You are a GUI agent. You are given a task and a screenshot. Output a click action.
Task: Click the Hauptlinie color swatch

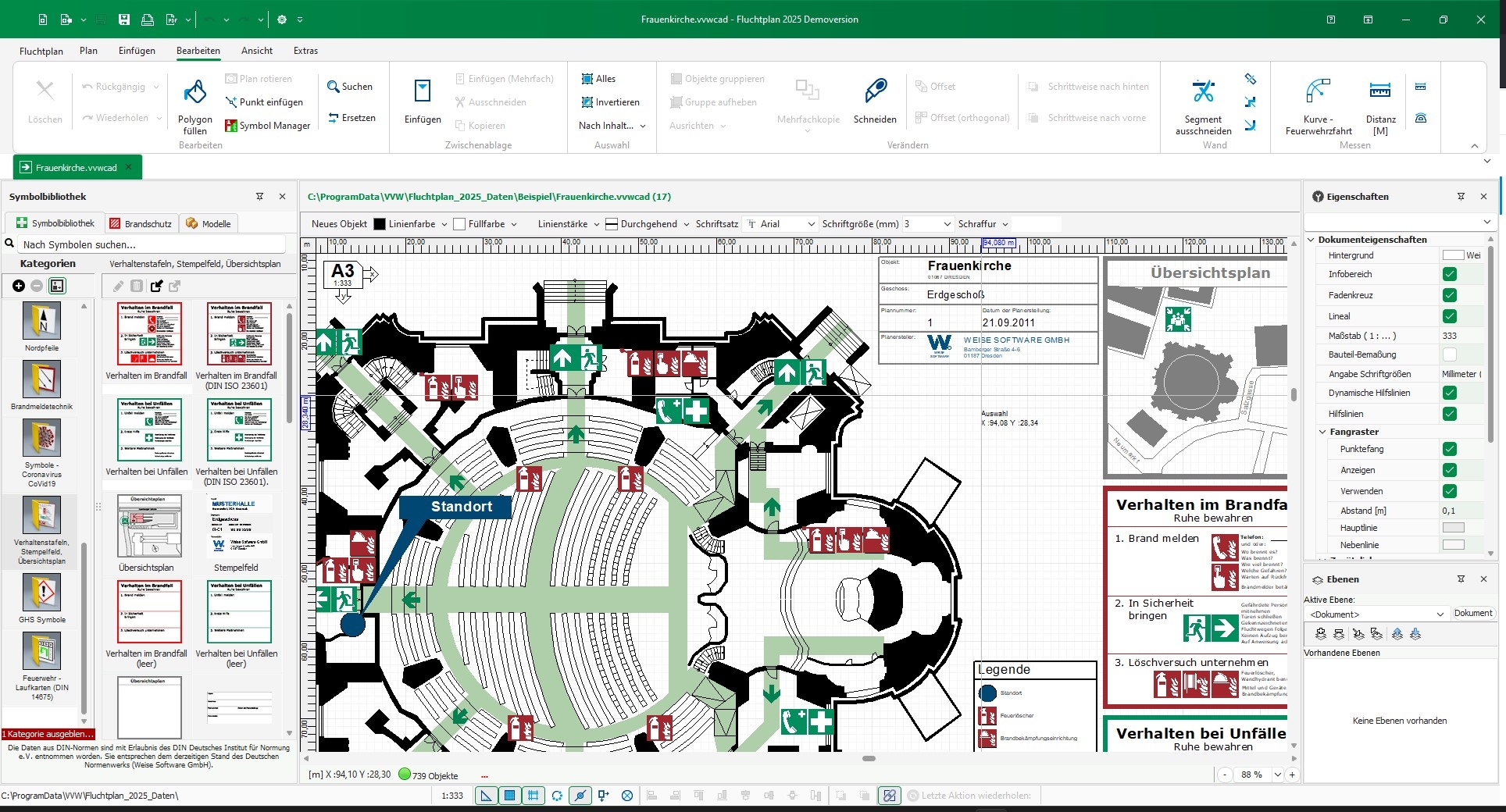[1453, 528]
